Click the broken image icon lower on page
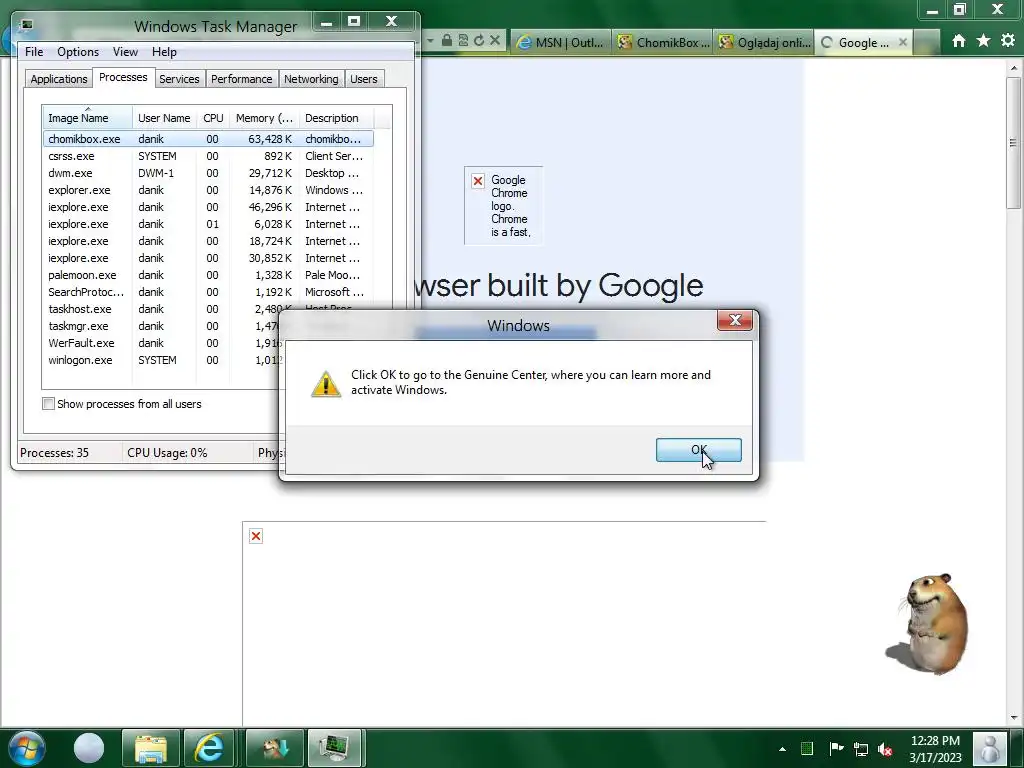Screen dimensions: 1024x768 click(x=256, y=536)
